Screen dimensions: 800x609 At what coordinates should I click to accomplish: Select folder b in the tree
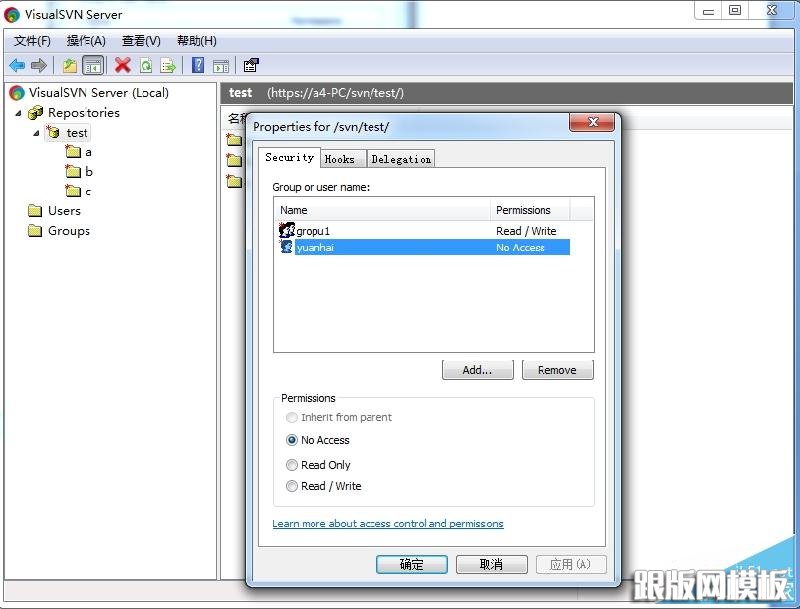point(89,171)
